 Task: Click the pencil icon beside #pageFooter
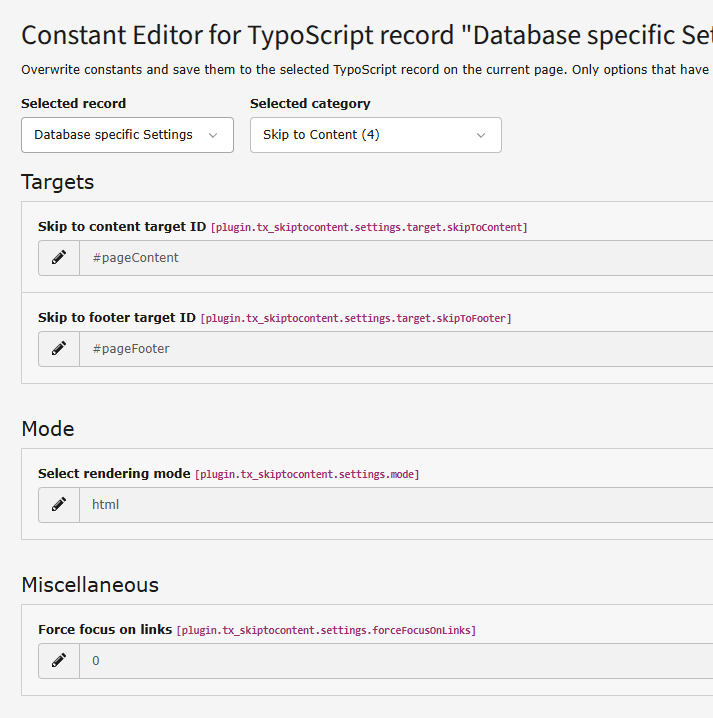pyautogui.click(x=59, y=349)
